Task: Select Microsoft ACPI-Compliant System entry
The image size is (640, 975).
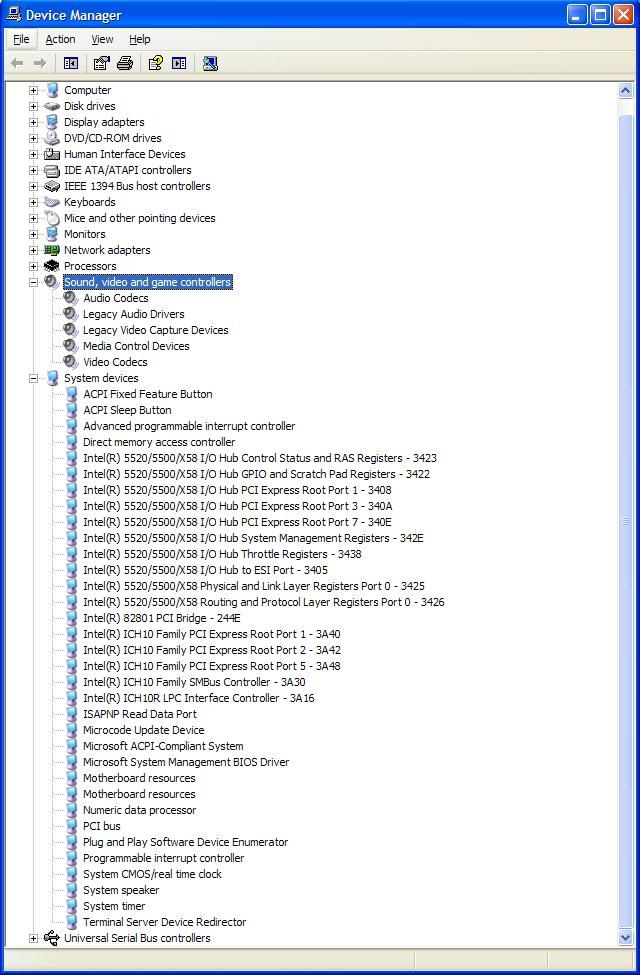Action: click(x=162, y=746)
